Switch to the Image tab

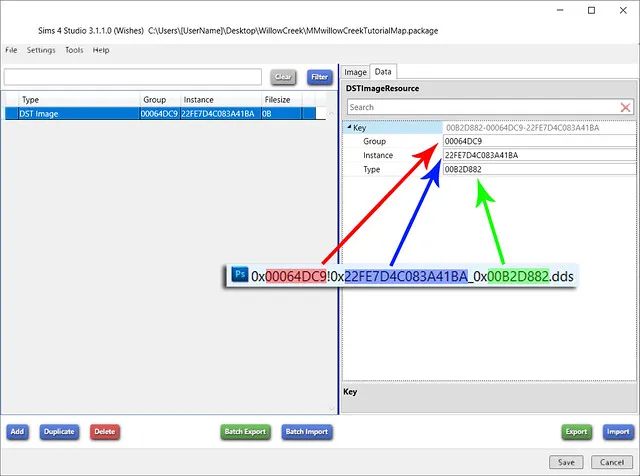pos(355,72)
